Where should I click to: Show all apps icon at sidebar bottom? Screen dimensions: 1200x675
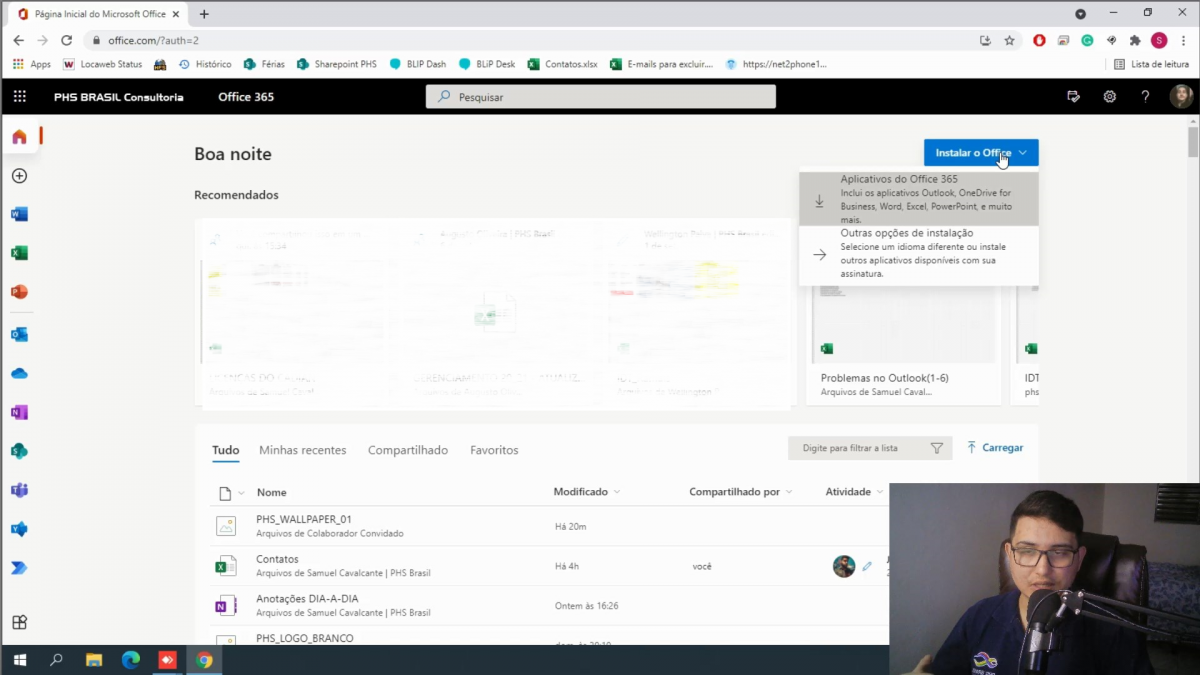19,622
